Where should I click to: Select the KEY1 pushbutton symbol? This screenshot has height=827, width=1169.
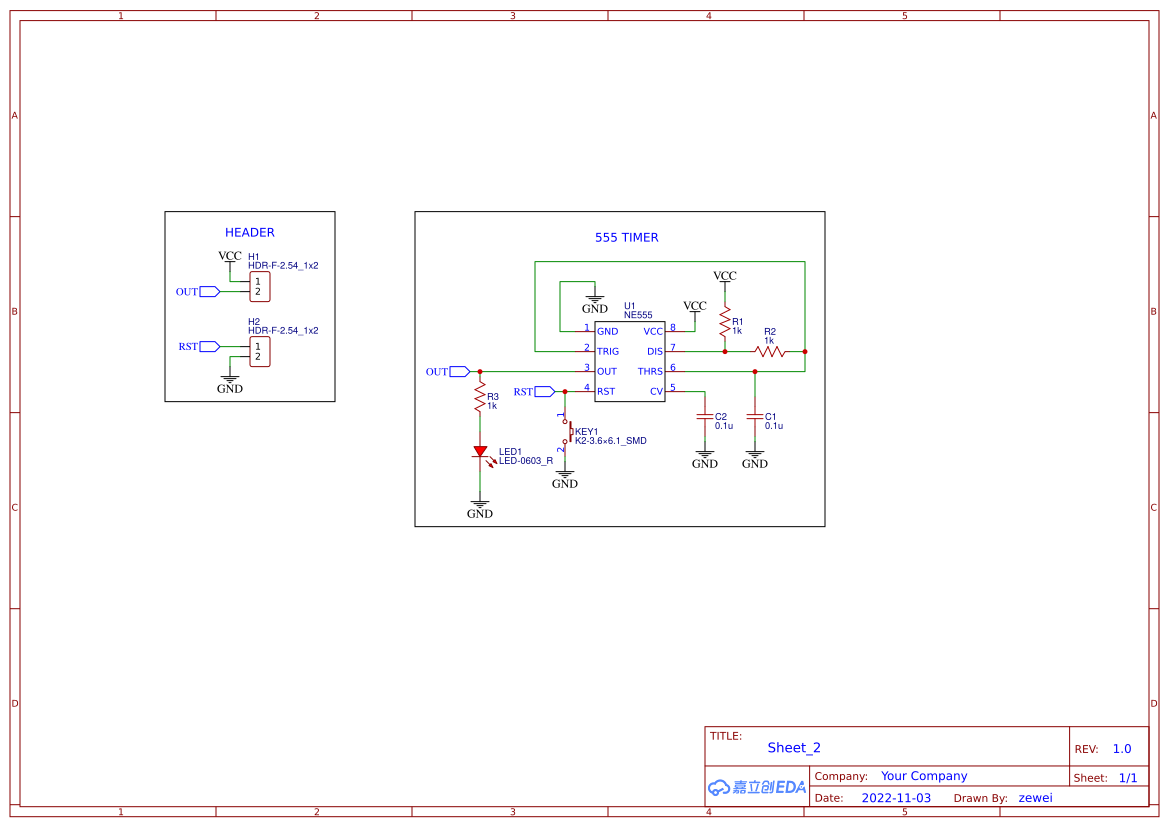[x=567, y=432]
